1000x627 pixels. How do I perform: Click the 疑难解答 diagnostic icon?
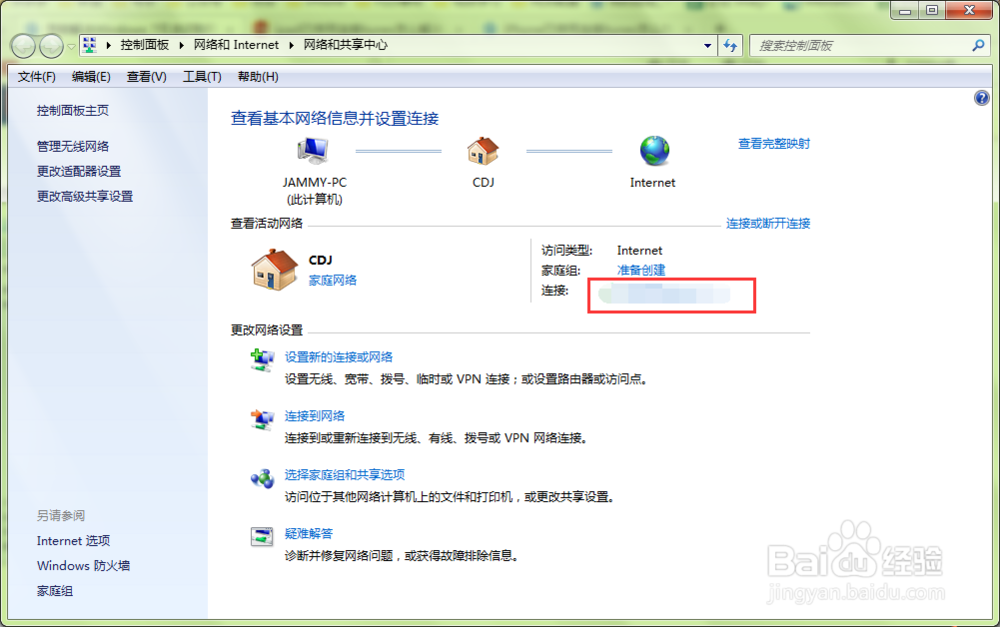pyautogui.click(x=262, y=538)
